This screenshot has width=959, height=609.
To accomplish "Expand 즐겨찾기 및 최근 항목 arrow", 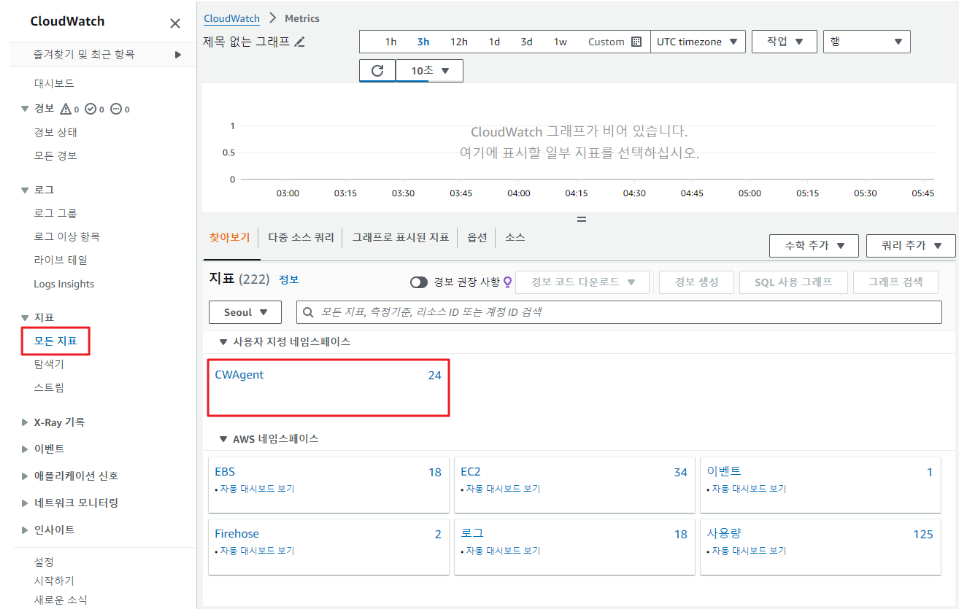I will 178,54.
